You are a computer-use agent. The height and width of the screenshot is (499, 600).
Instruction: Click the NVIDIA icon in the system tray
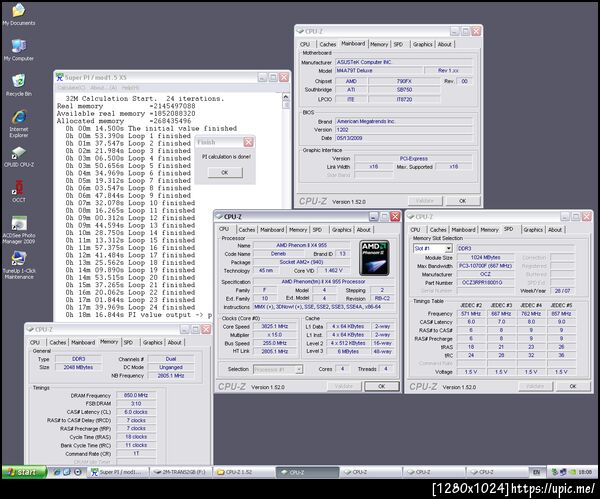pyautogui.click(x=572, y=472)
